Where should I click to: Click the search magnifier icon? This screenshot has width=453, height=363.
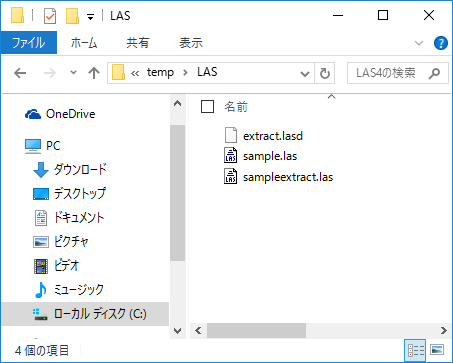pos(434,73)
